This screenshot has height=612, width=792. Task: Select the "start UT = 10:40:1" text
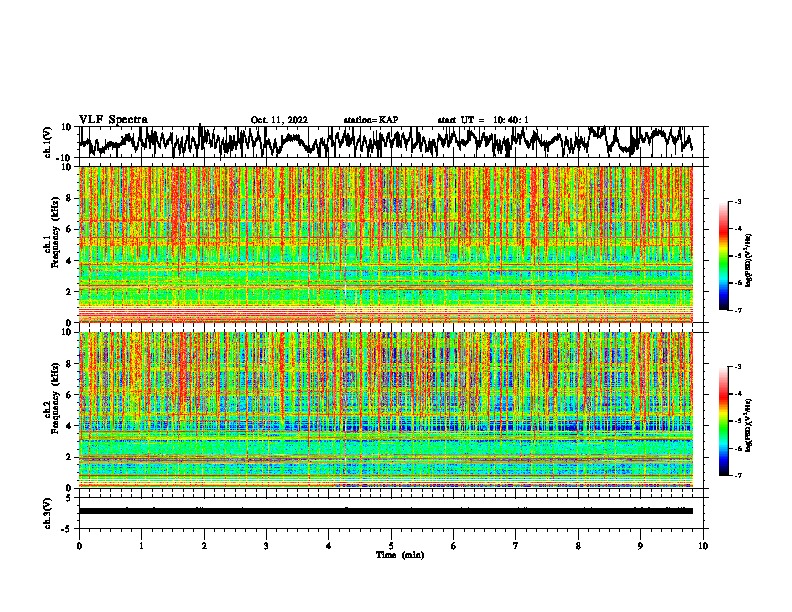[x=483, y=120]
